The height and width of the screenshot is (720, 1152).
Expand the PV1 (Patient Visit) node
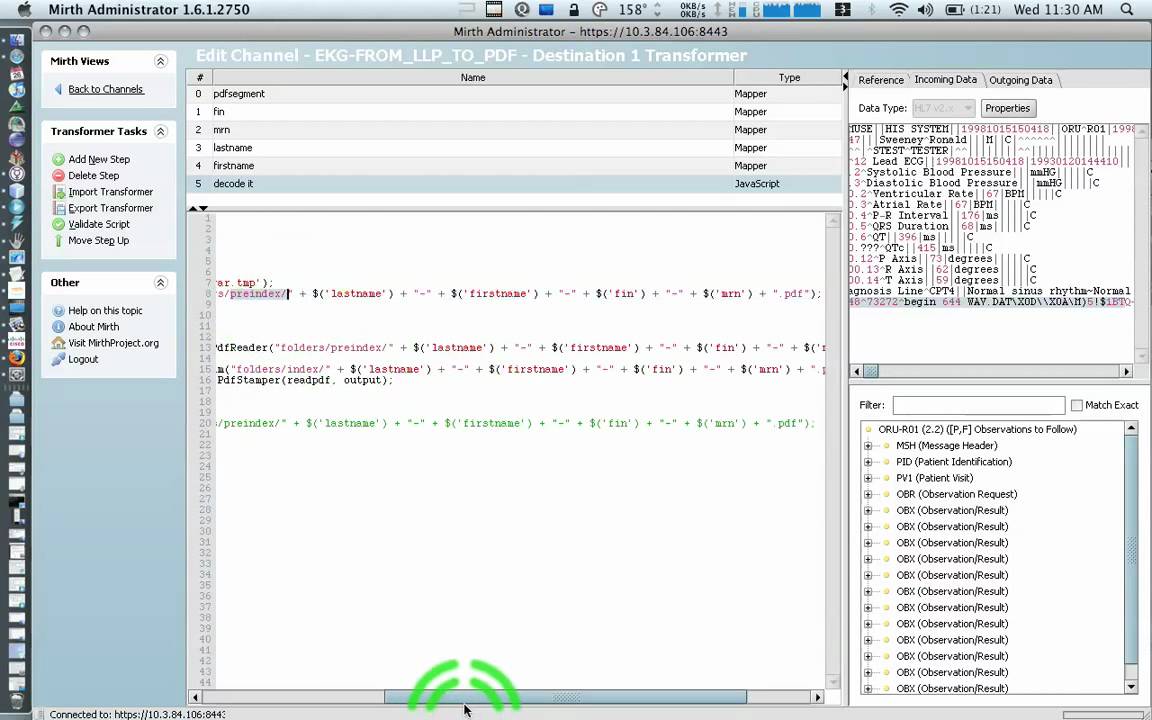click(868, 478)
